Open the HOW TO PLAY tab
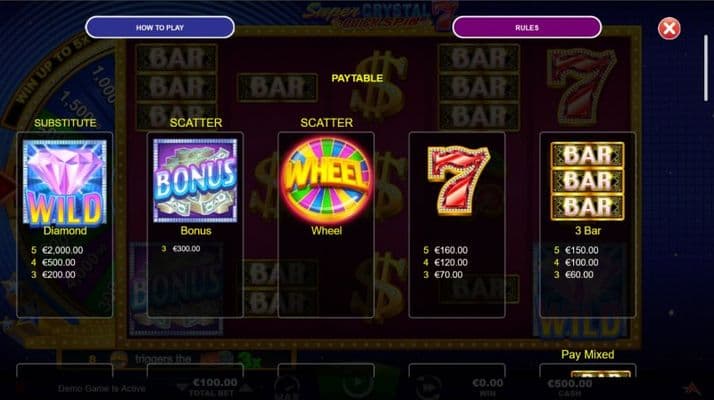This screenshot has width=714, height=400. (x=160, y=27)
